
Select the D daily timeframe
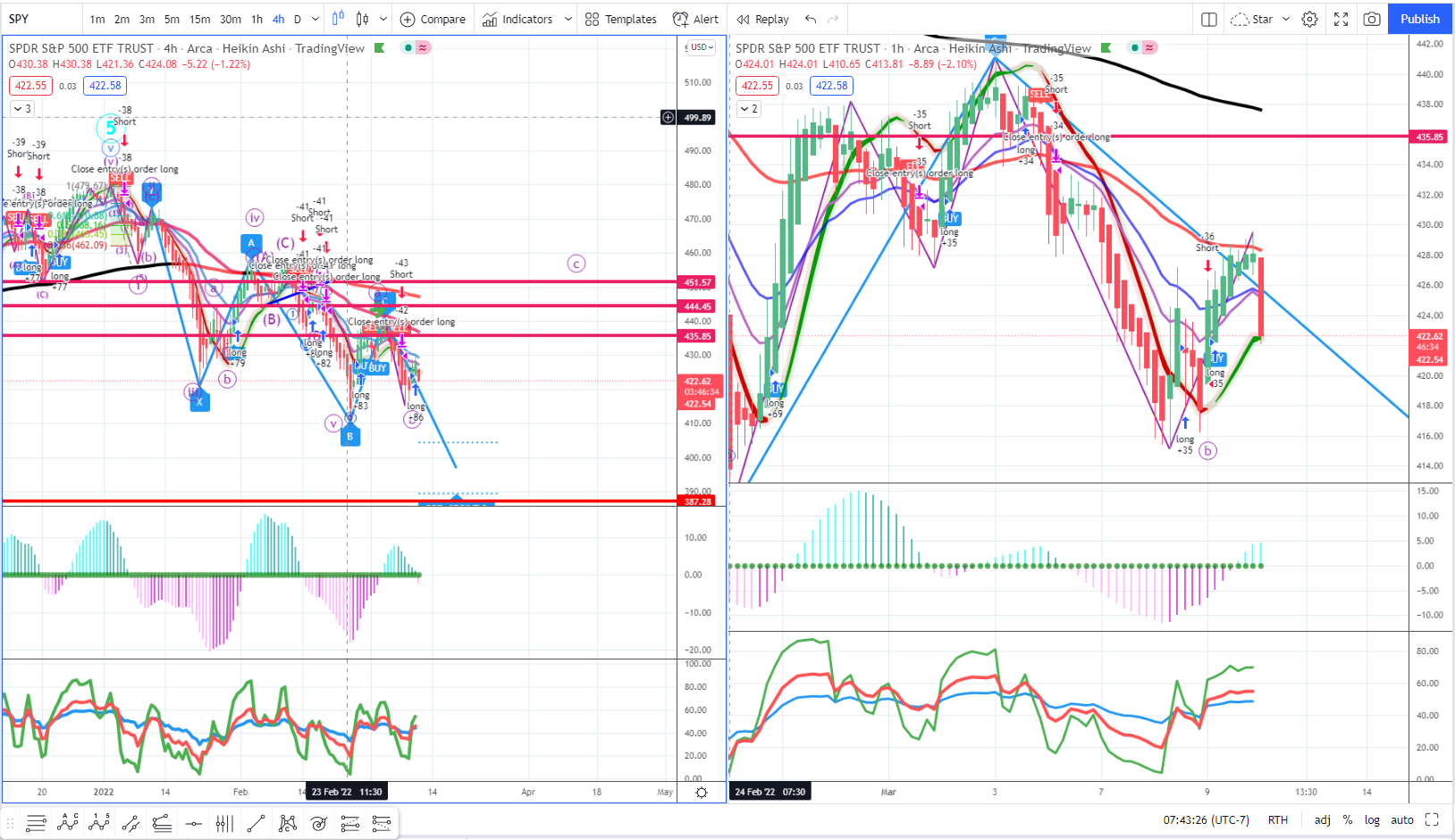click(298, 19)
